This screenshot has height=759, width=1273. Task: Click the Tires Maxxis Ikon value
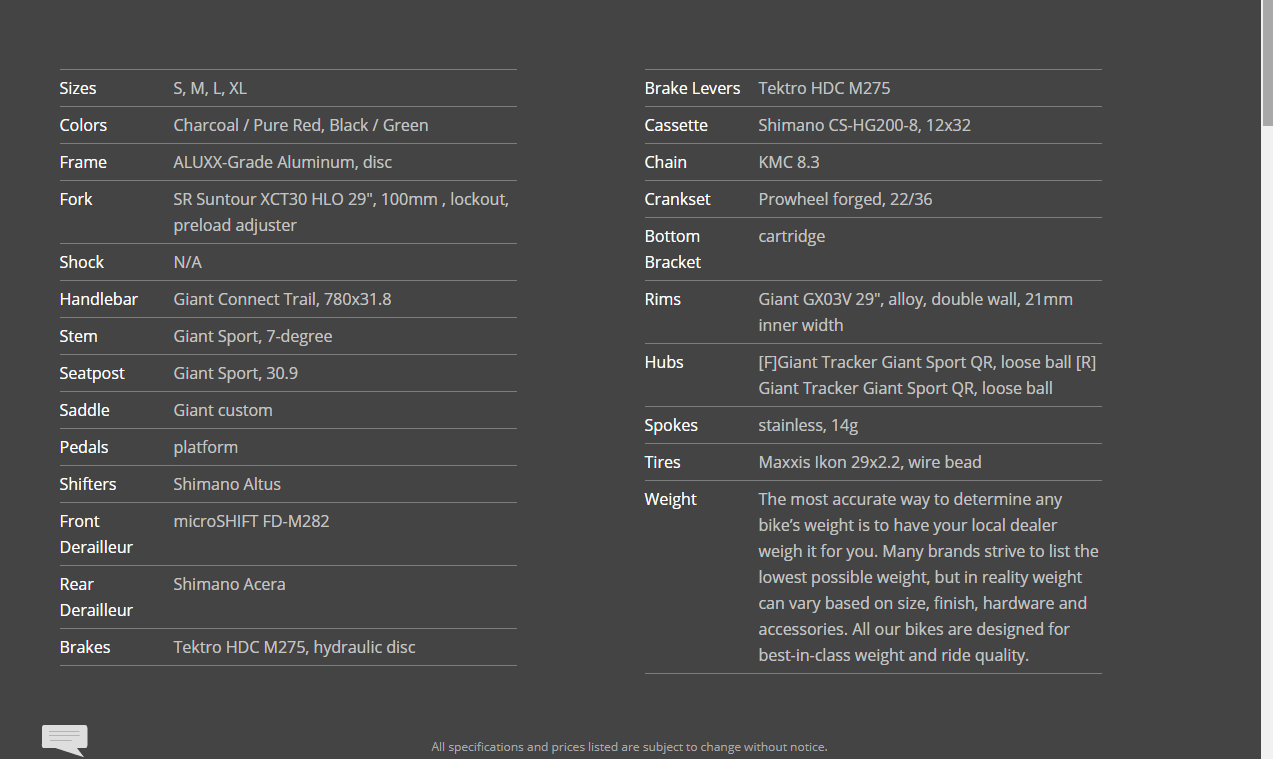(870, 462)
